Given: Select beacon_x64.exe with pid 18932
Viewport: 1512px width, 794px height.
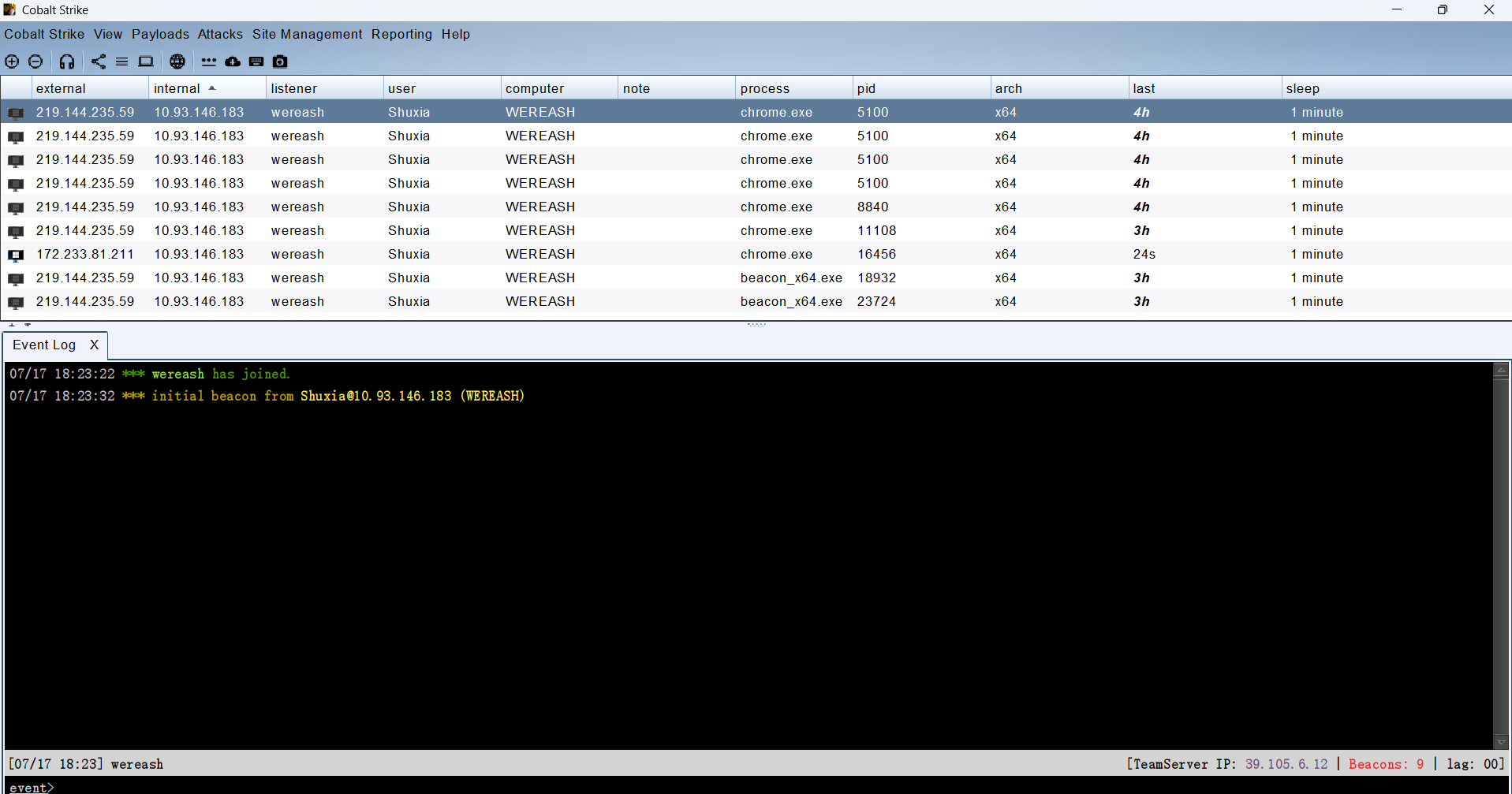Looking at the screenshot, I should (x=791, y=278).
